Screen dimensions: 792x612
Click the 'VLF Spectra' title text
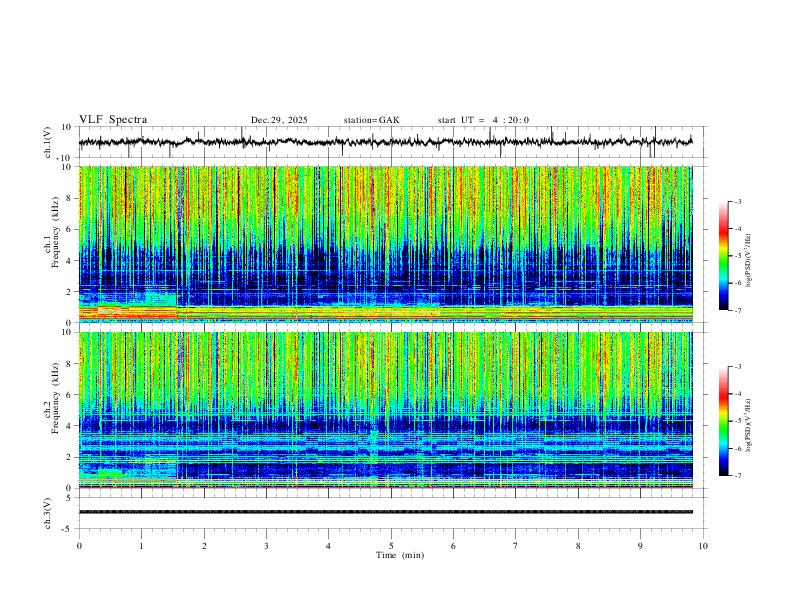tap(113, 120)
